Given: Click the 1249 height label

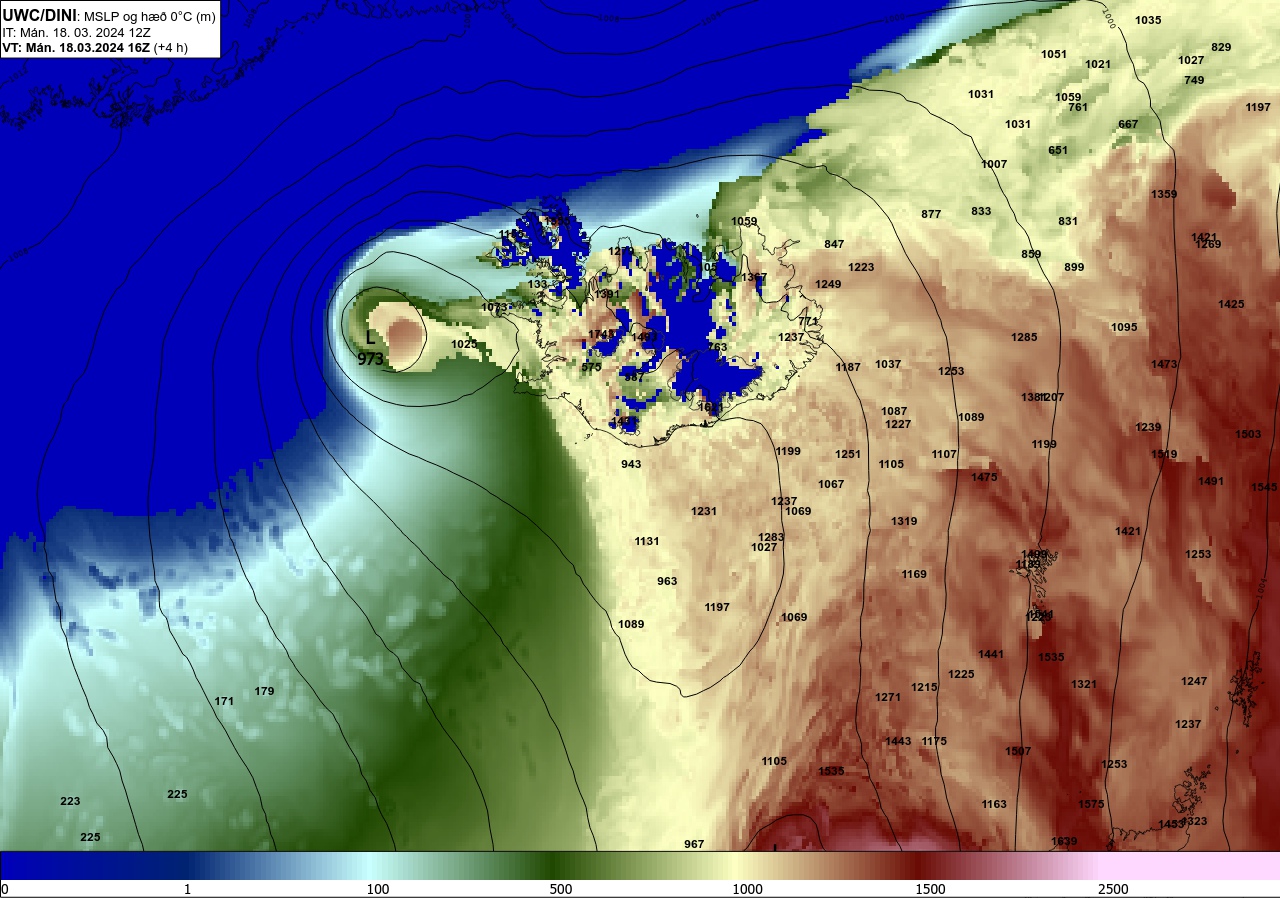Looking at the screenshot, I should click(828, 284).
